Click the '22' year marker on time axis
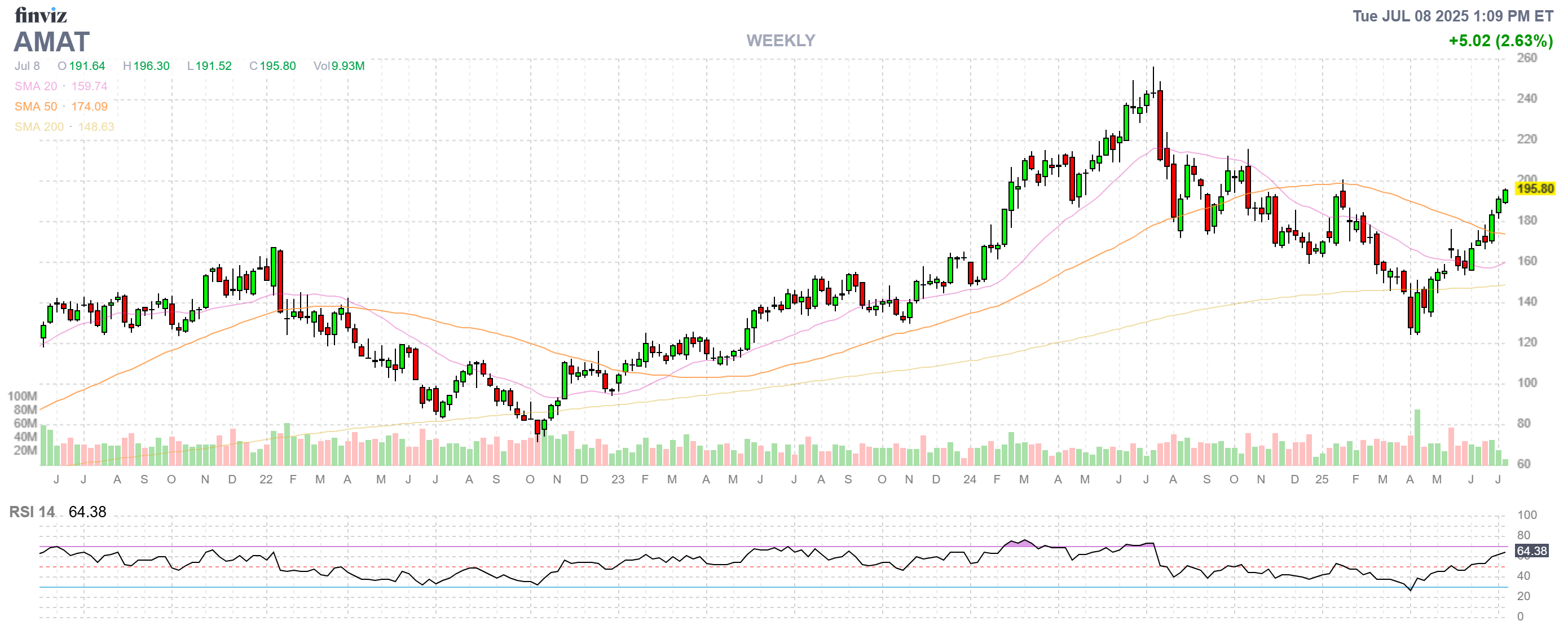This screenshot has width=1568, height=634. click(266, 479)
